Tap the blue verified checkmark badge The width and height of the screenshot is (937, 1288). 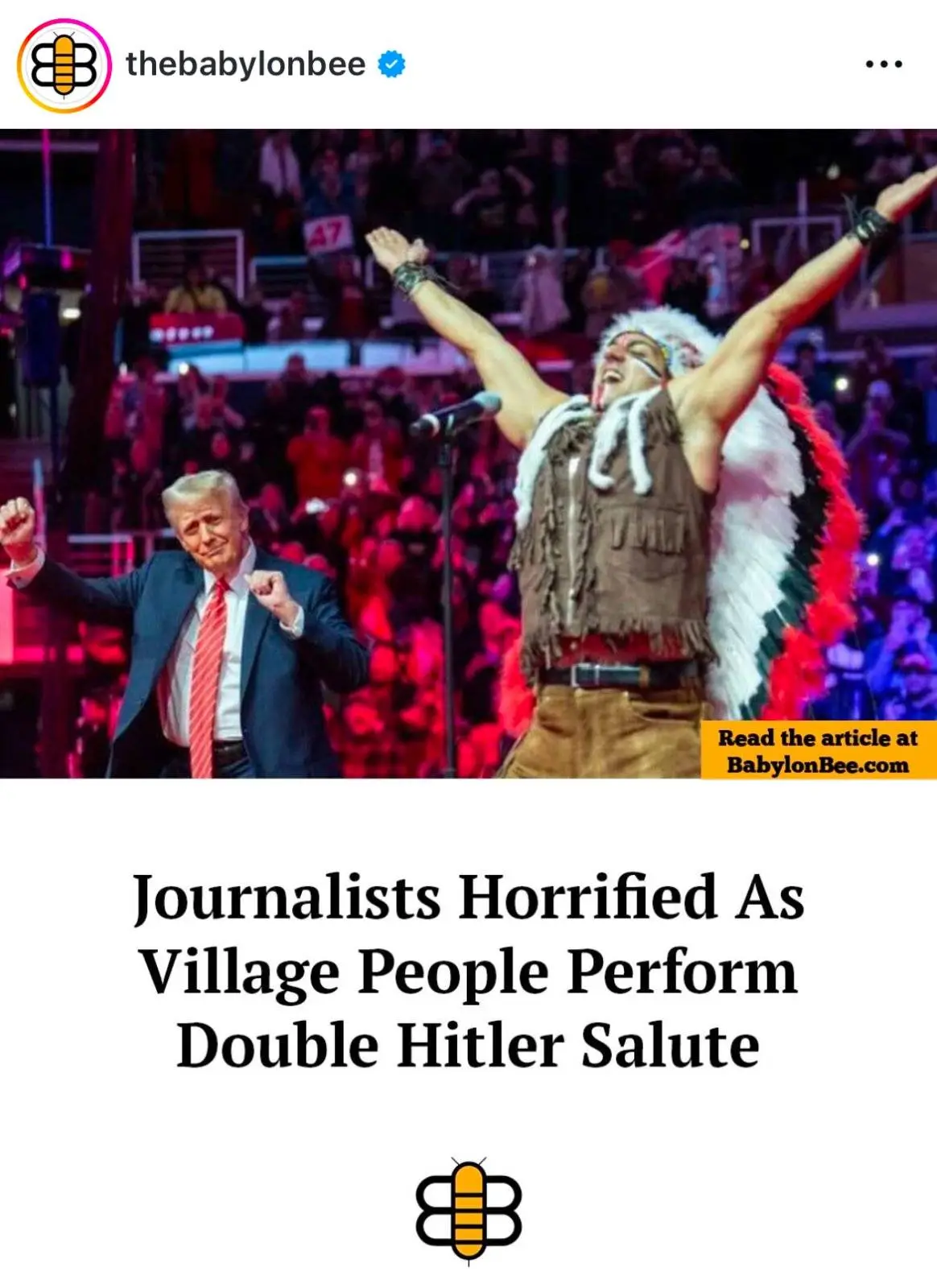(391, 64)
